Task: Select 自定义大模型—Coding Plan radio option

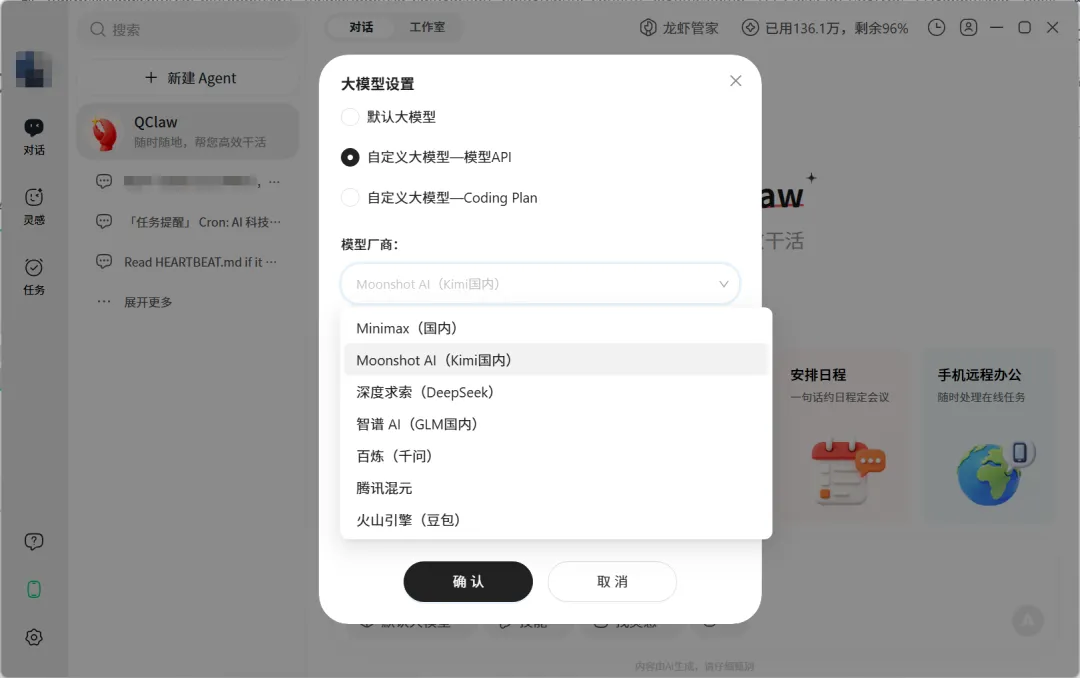Action: (x=350, y=198)
